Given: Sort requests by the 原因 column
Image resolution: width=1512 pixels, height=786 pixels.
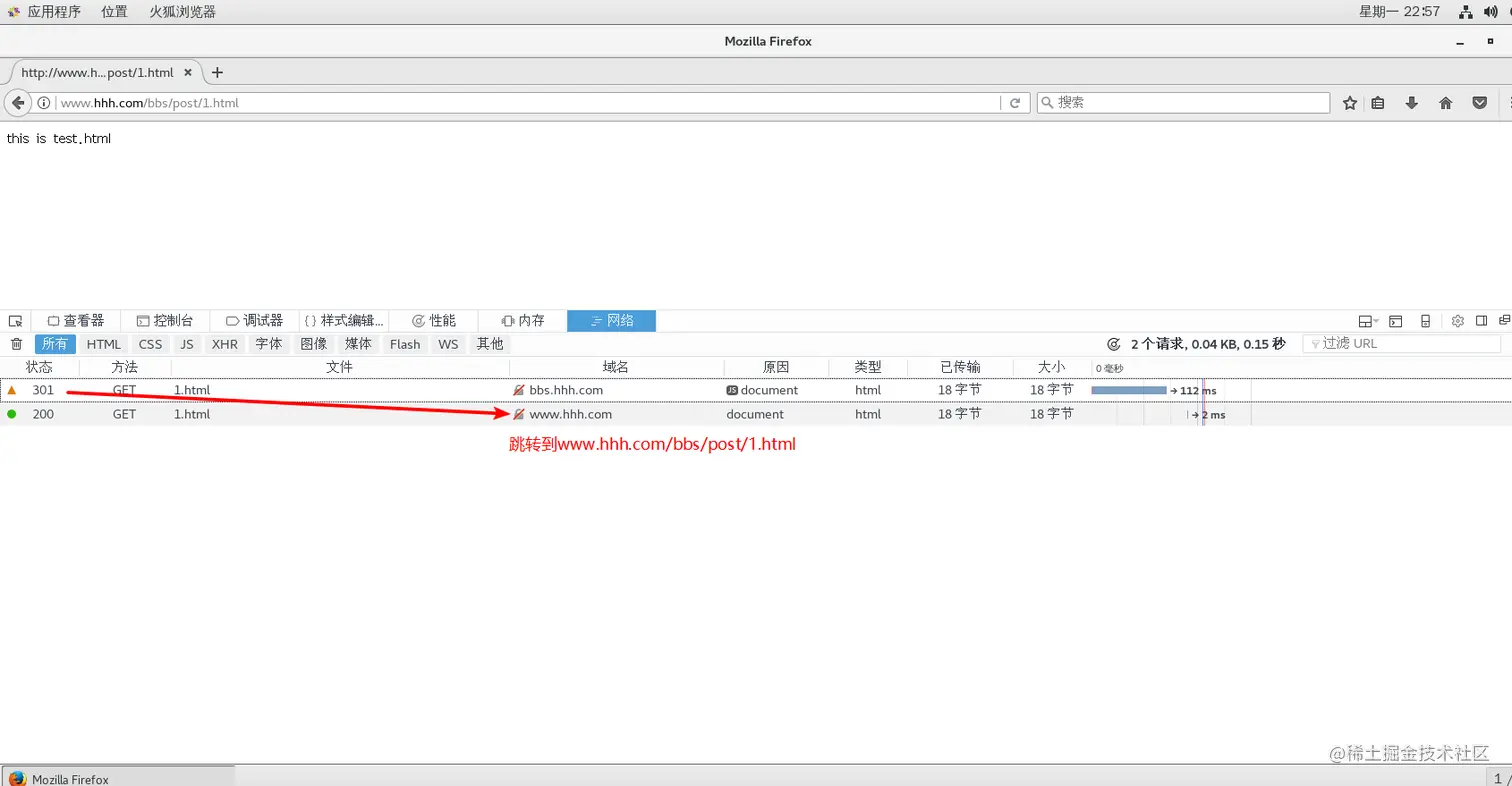Looking at the screenshot, I should point(776,367).
